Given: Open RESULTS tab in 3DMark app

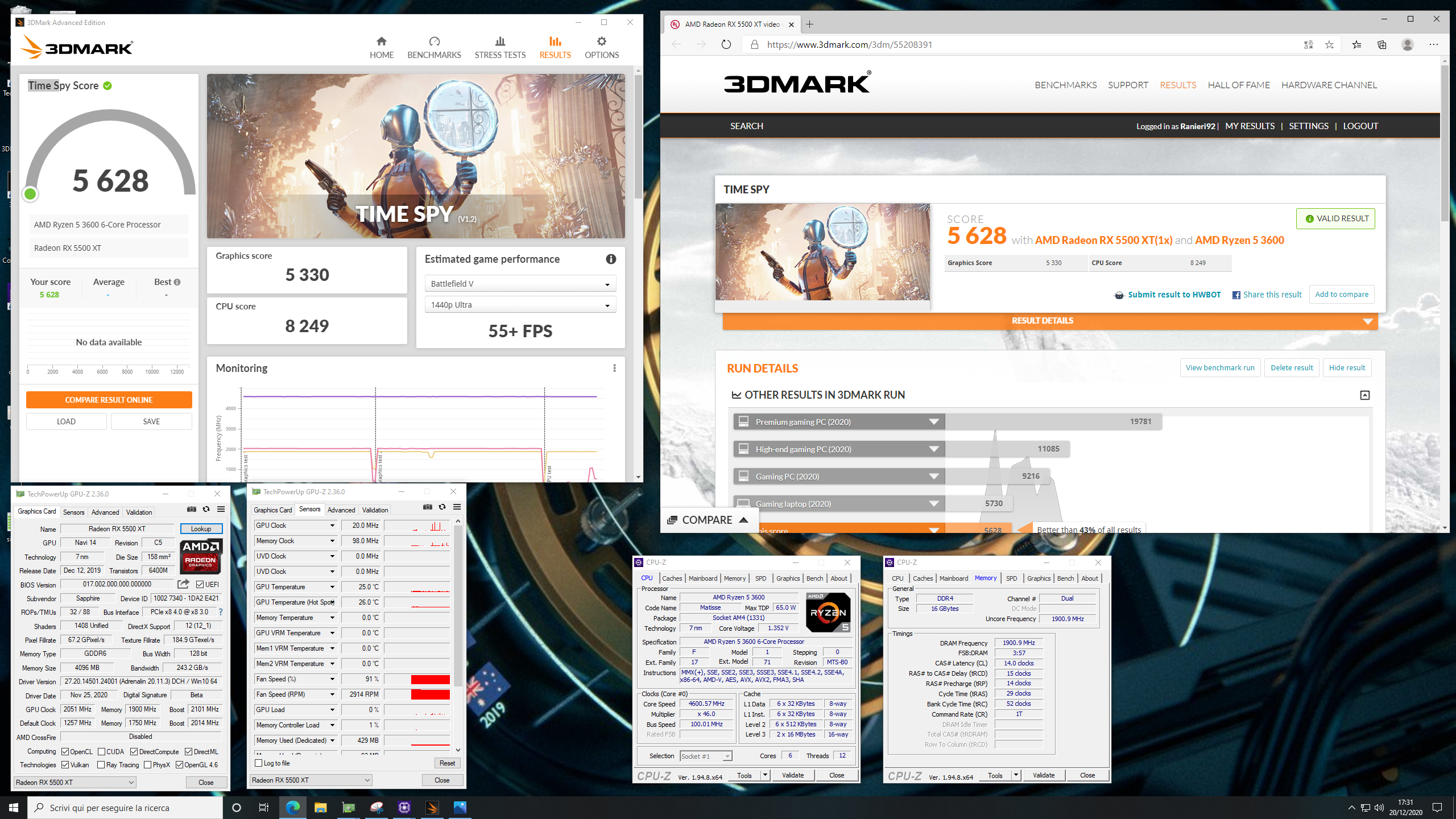Looking at the screenshot, I should click(555, 48).
